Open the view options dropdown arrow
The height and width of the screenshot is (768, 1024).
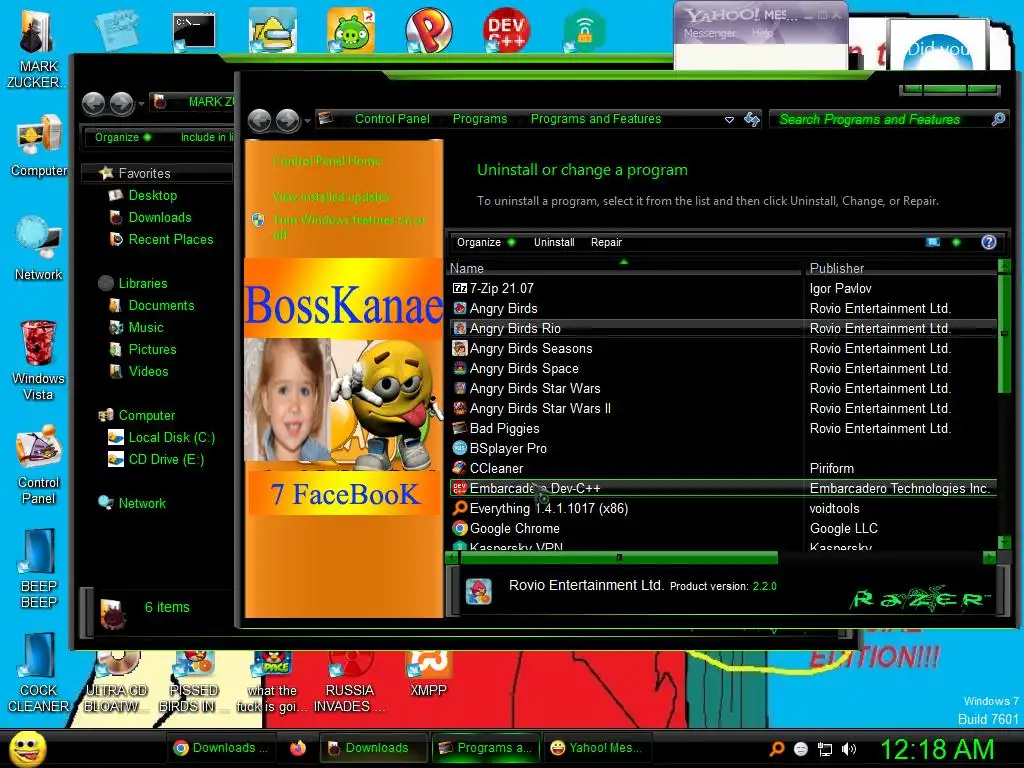coord(956,242)
